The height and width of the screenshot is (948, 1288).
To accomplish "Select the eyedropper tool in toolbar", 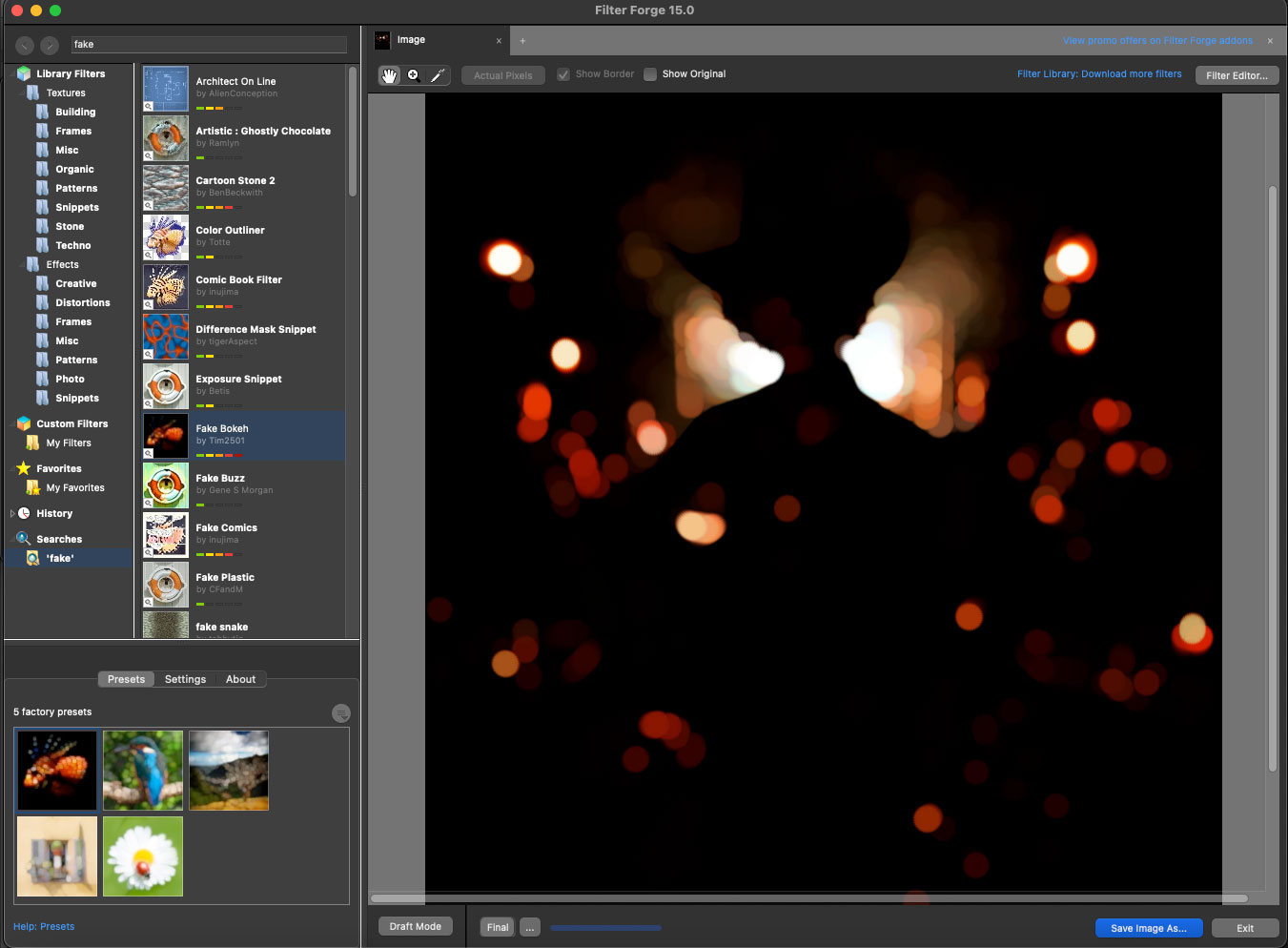I will [438, 75].
